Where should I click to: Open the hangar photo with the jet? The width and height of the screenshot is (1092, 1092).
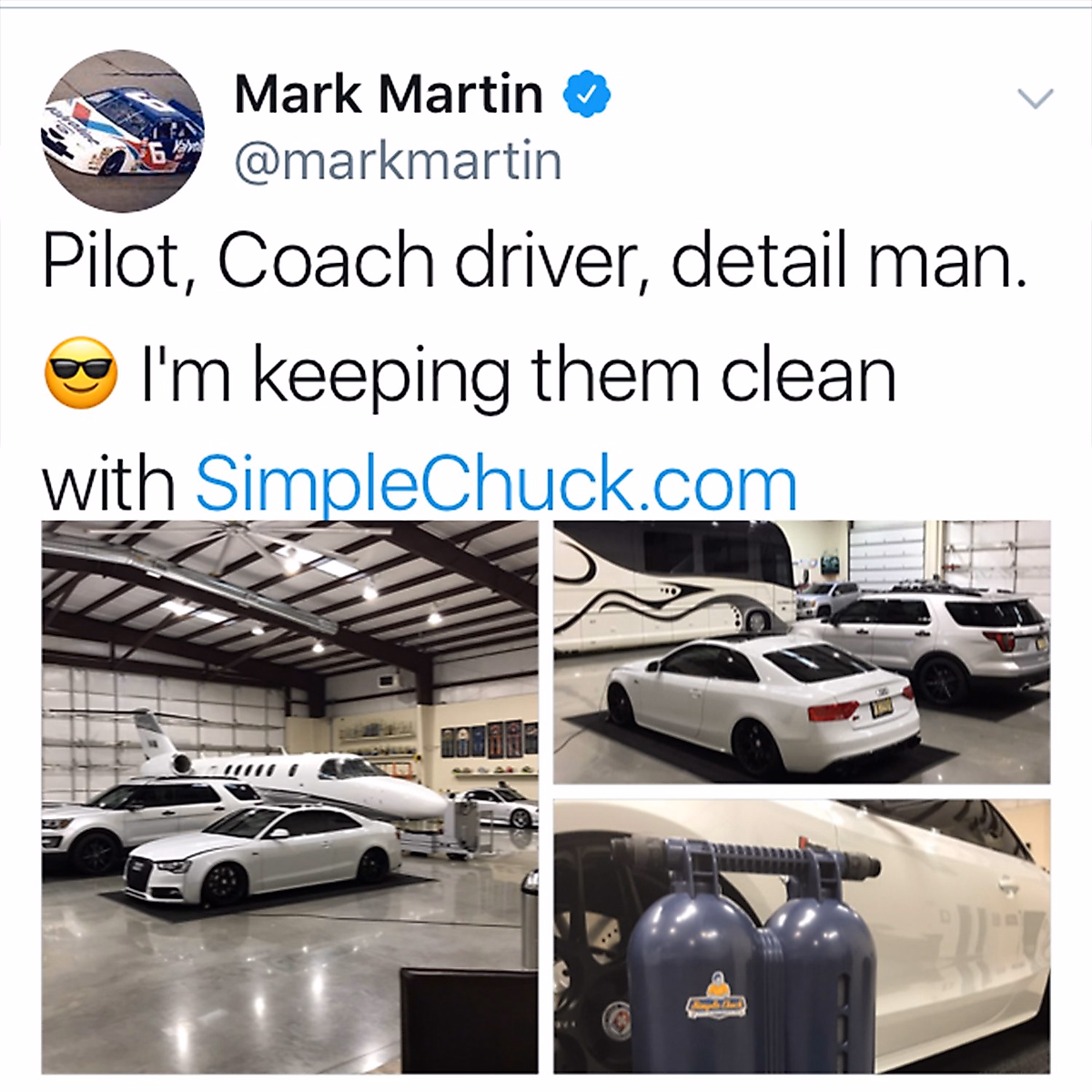tap(289, 796)
